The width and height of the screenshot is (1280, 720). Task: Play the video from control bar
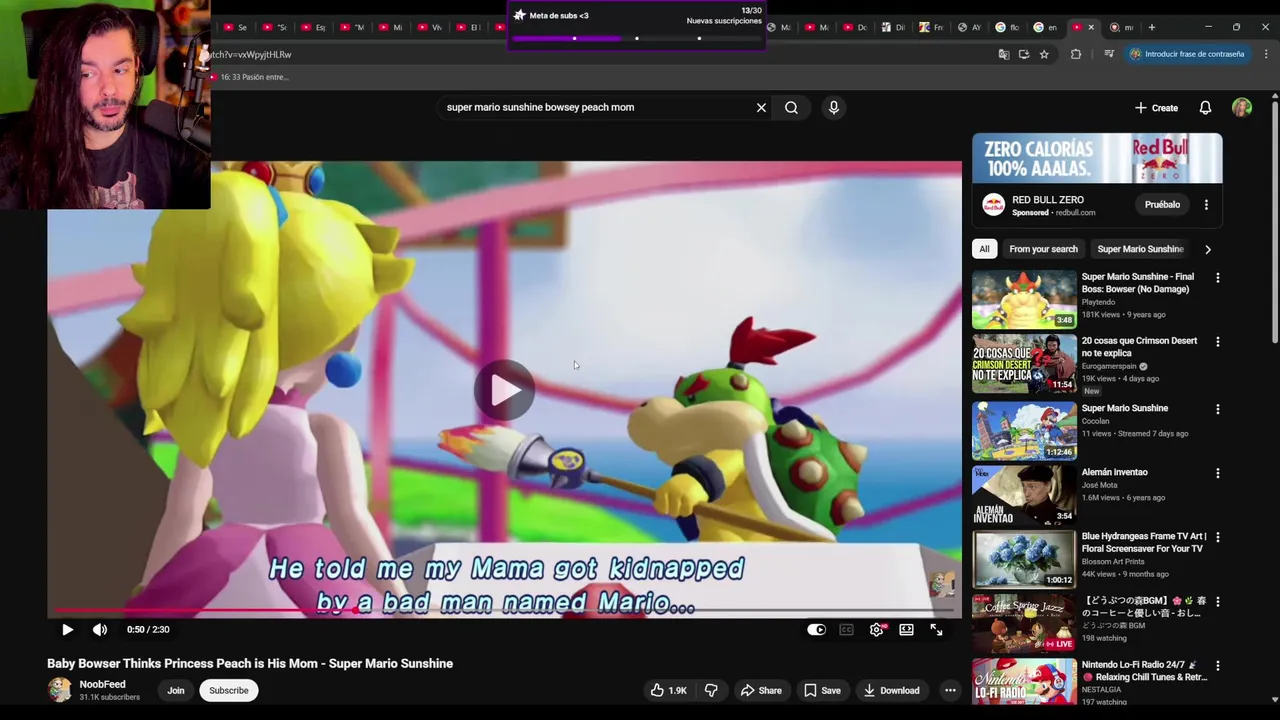(x=67, y=630)
